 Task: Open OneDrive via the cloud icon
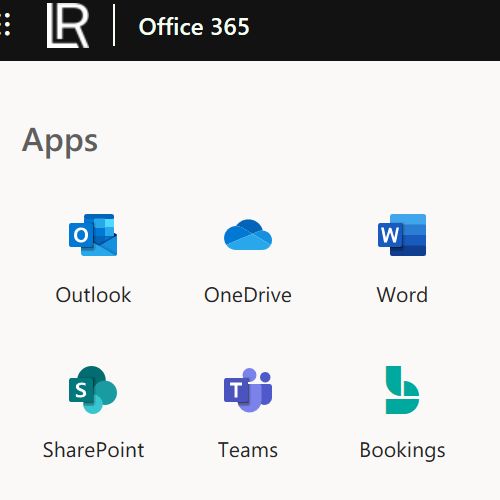[x=248, y=235]
